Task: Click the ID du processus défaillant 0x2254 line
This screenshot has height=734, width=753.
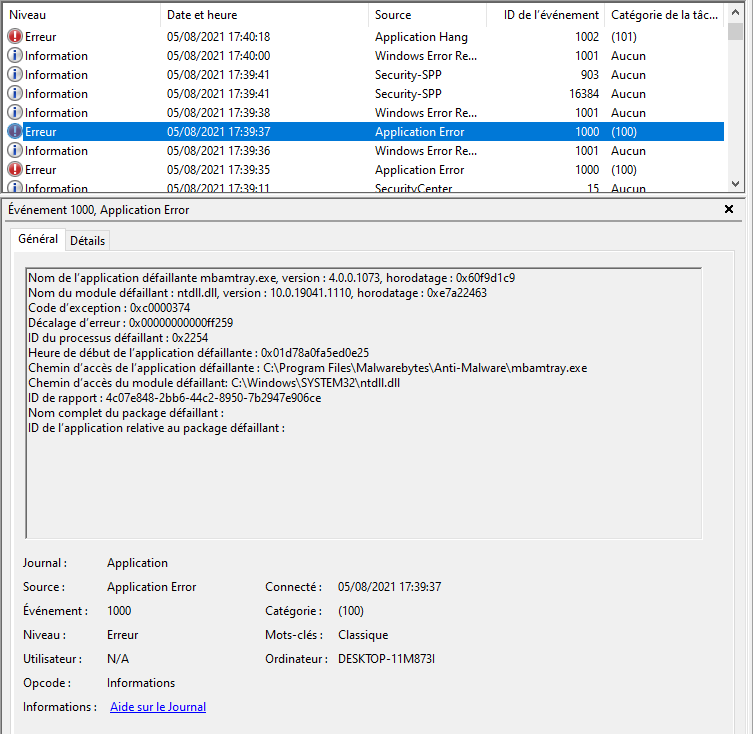Action: (x=118, y=337)
